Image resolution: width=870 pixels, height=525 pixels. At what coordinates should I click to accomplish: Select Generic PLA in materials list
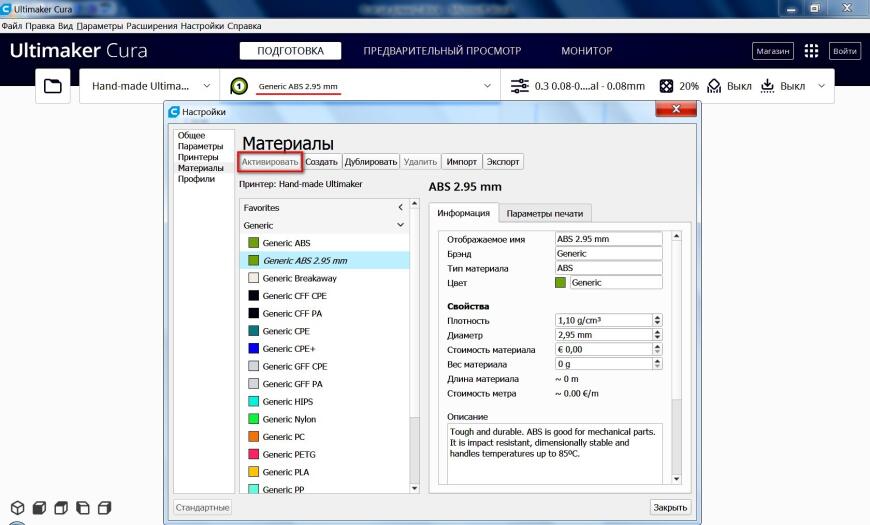pyautogui.click(x=325, y=472)
